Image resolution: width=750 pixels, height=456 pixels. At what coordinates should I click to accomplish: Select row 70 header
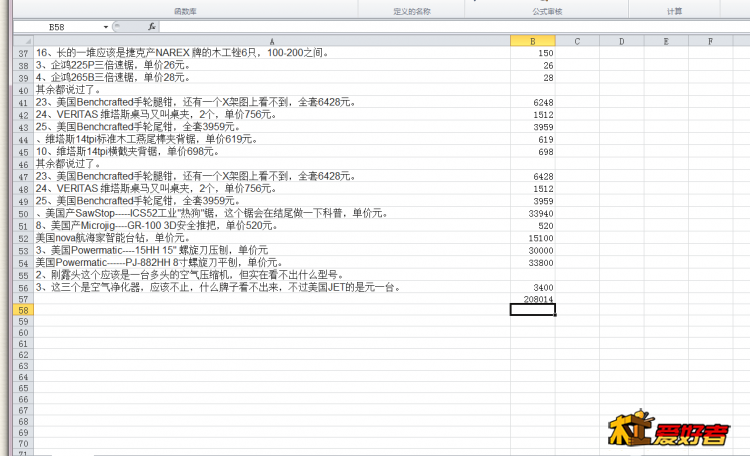point(23,444)
